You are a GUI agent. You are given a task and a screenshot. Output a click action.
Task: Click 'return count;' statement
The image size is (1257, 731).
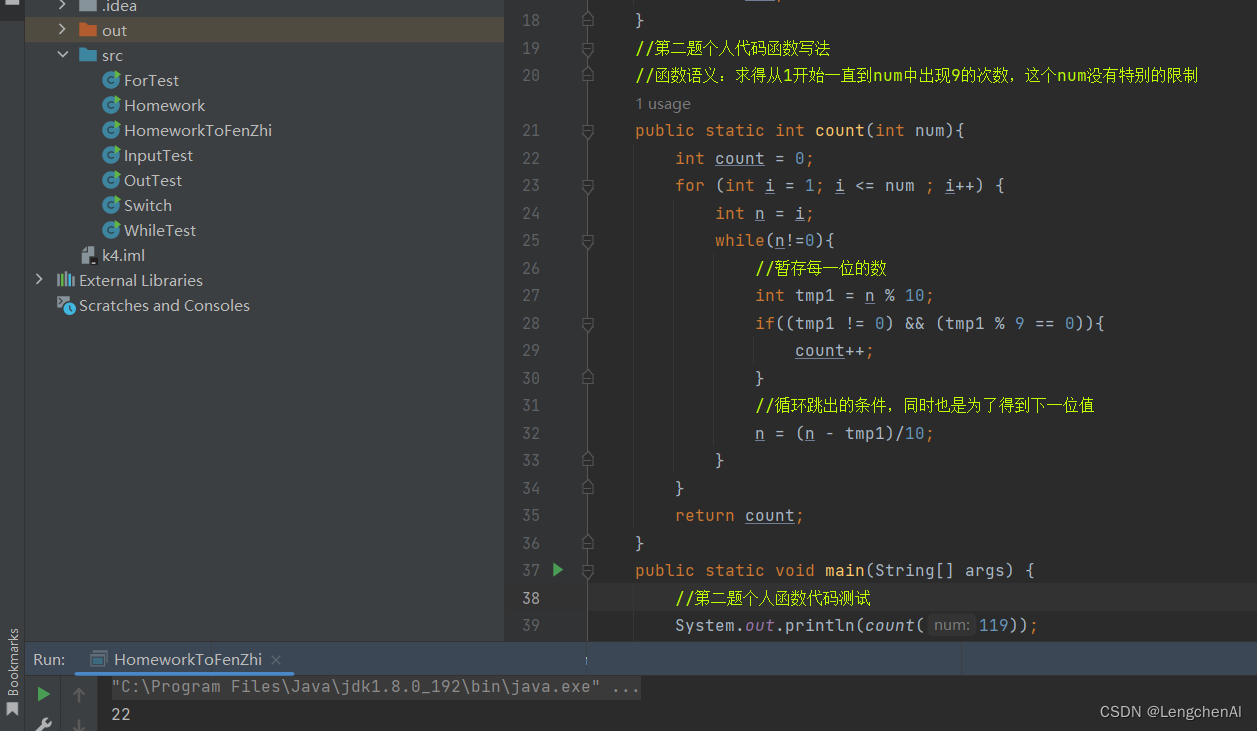click(740, 516)
